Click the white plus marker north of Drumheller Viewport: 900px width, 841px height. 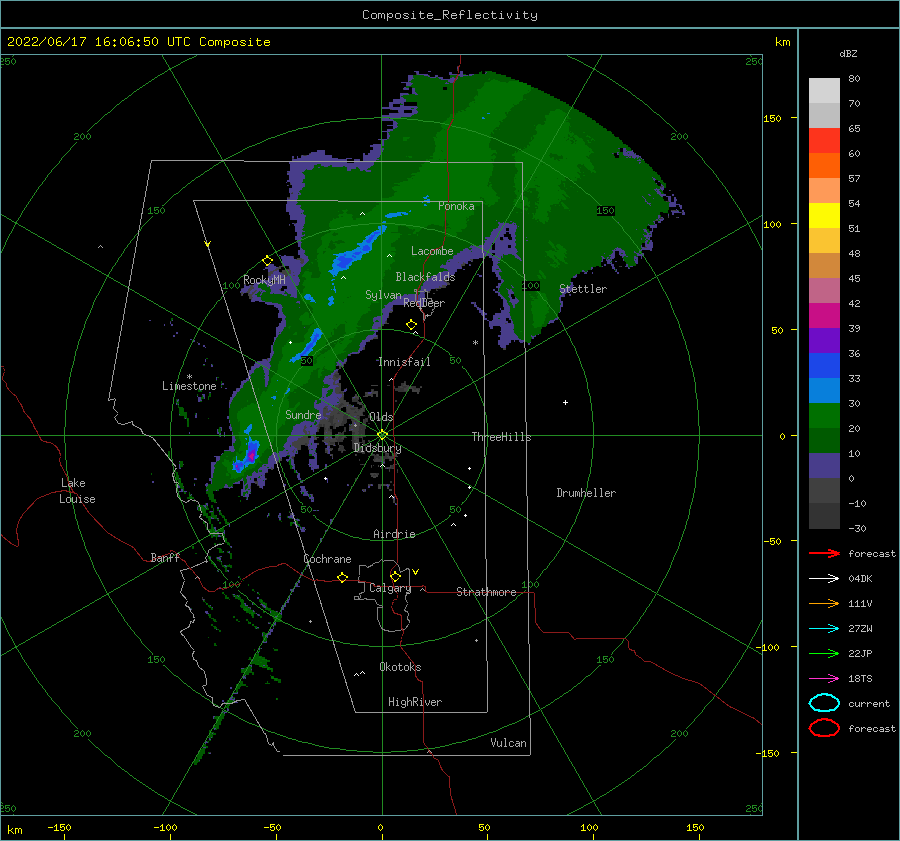pos(565,402)
